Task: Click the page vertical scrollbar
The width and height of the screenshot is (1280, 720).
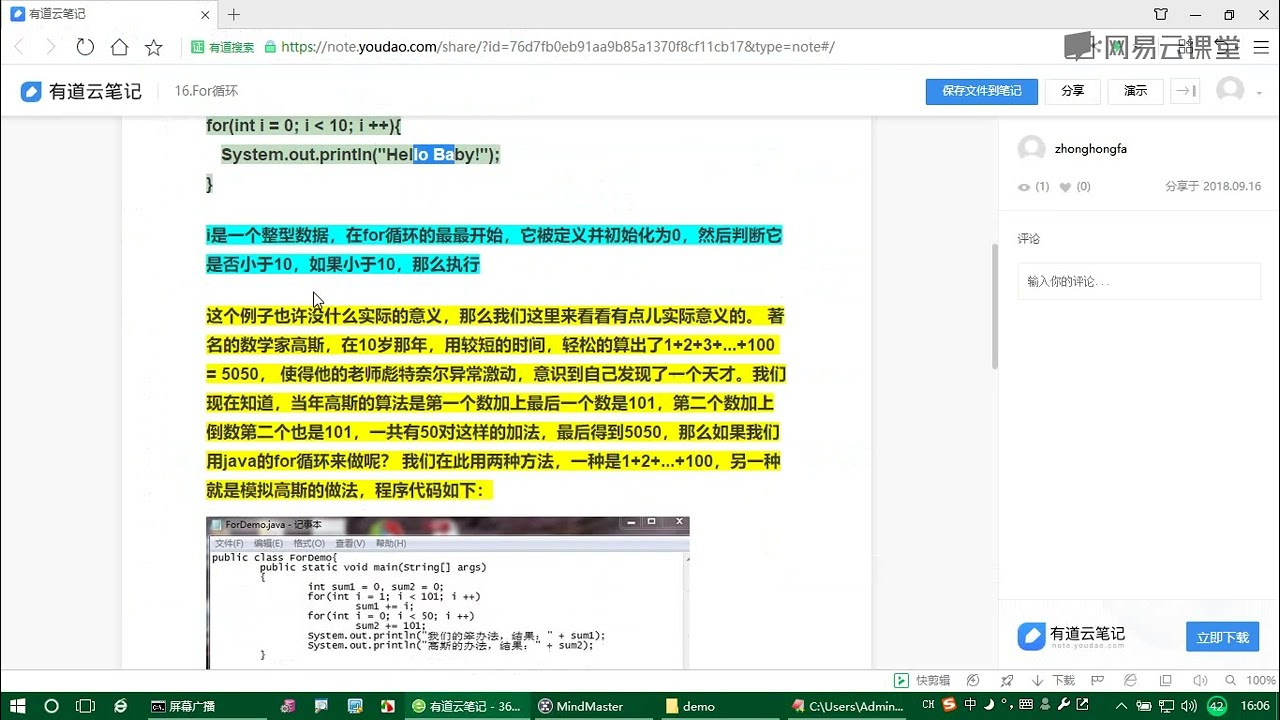Action: 993,305
